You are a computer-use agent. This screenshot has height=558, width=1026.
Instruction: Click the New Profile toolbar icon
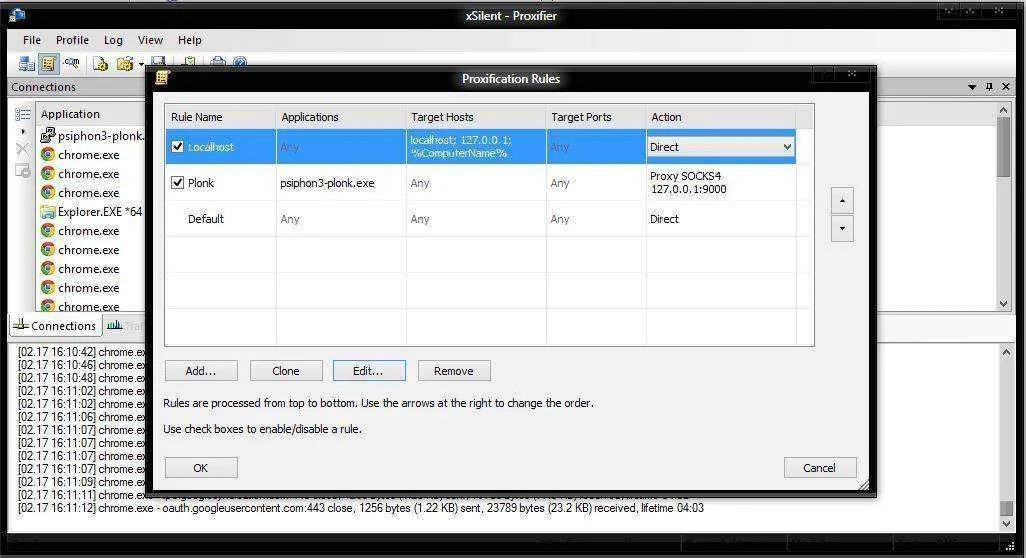[100, 63]
